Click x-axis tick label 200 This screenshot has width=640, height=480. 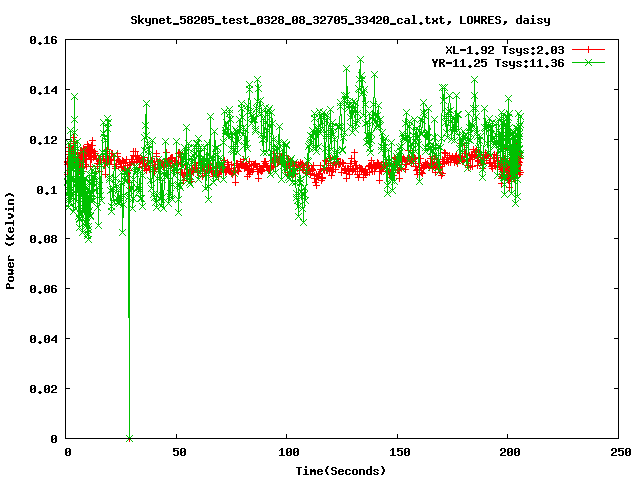[510, 452]
